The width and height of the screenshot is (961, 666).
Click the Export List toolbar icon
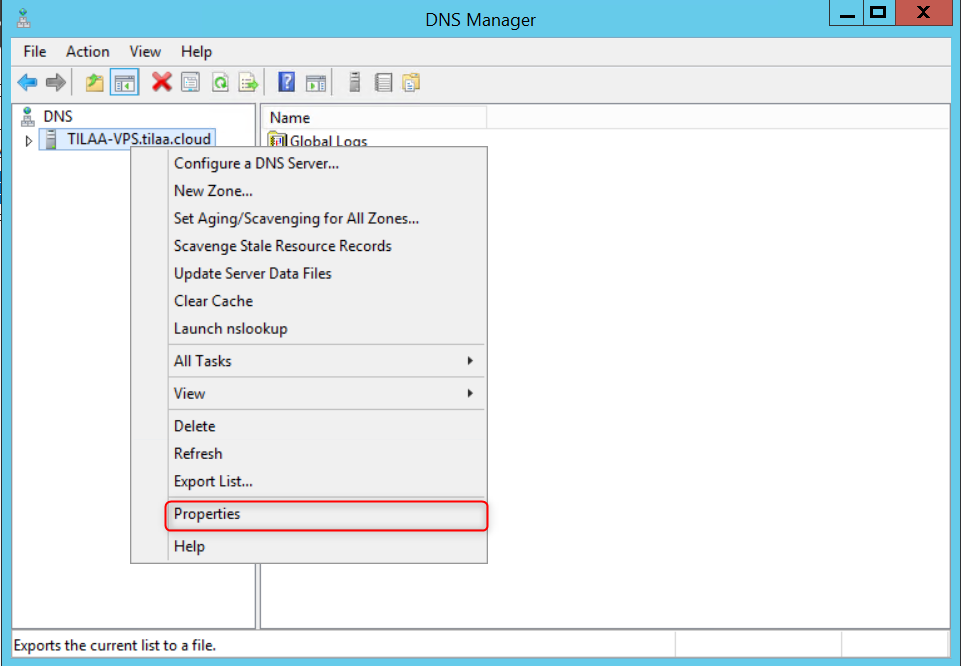click(x=249, y=82)
